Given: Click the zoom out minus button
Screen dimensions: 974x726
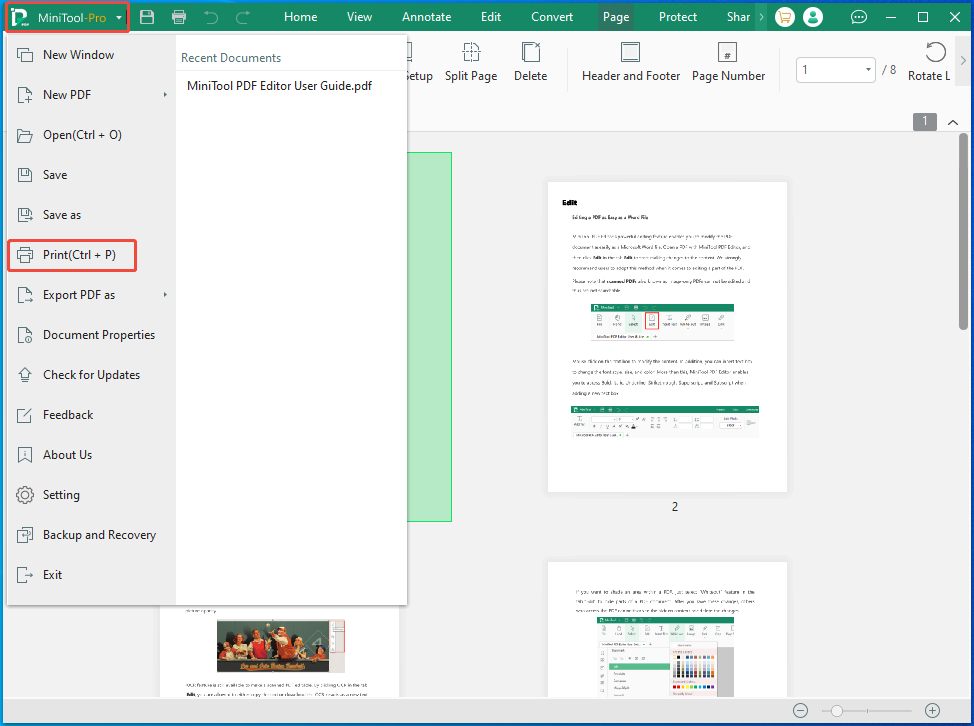Looking at the screenshot, I should [800, 710].
